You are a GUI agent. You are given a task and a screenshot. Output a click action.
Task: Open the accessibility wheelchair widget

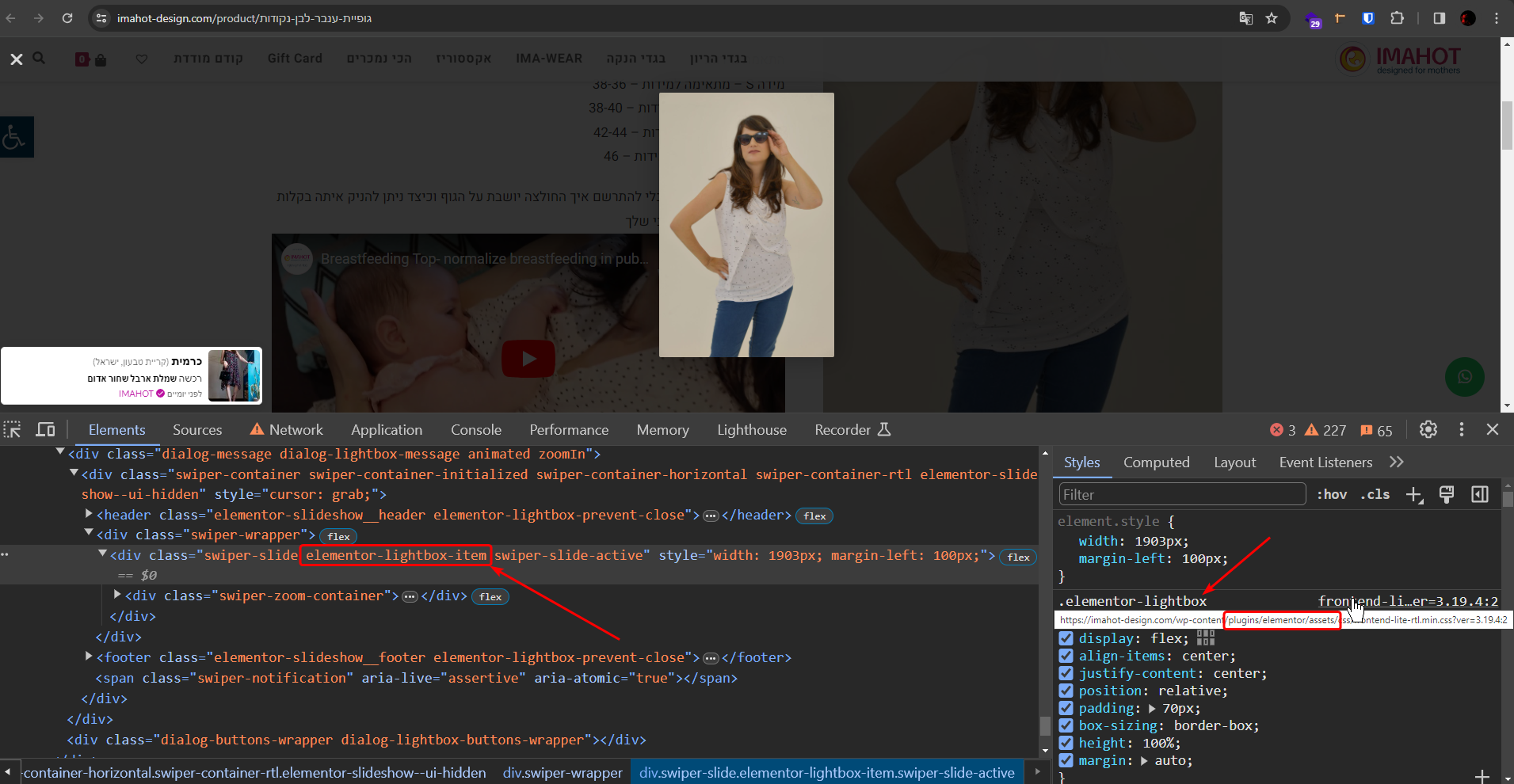click(x=17, y=137)
